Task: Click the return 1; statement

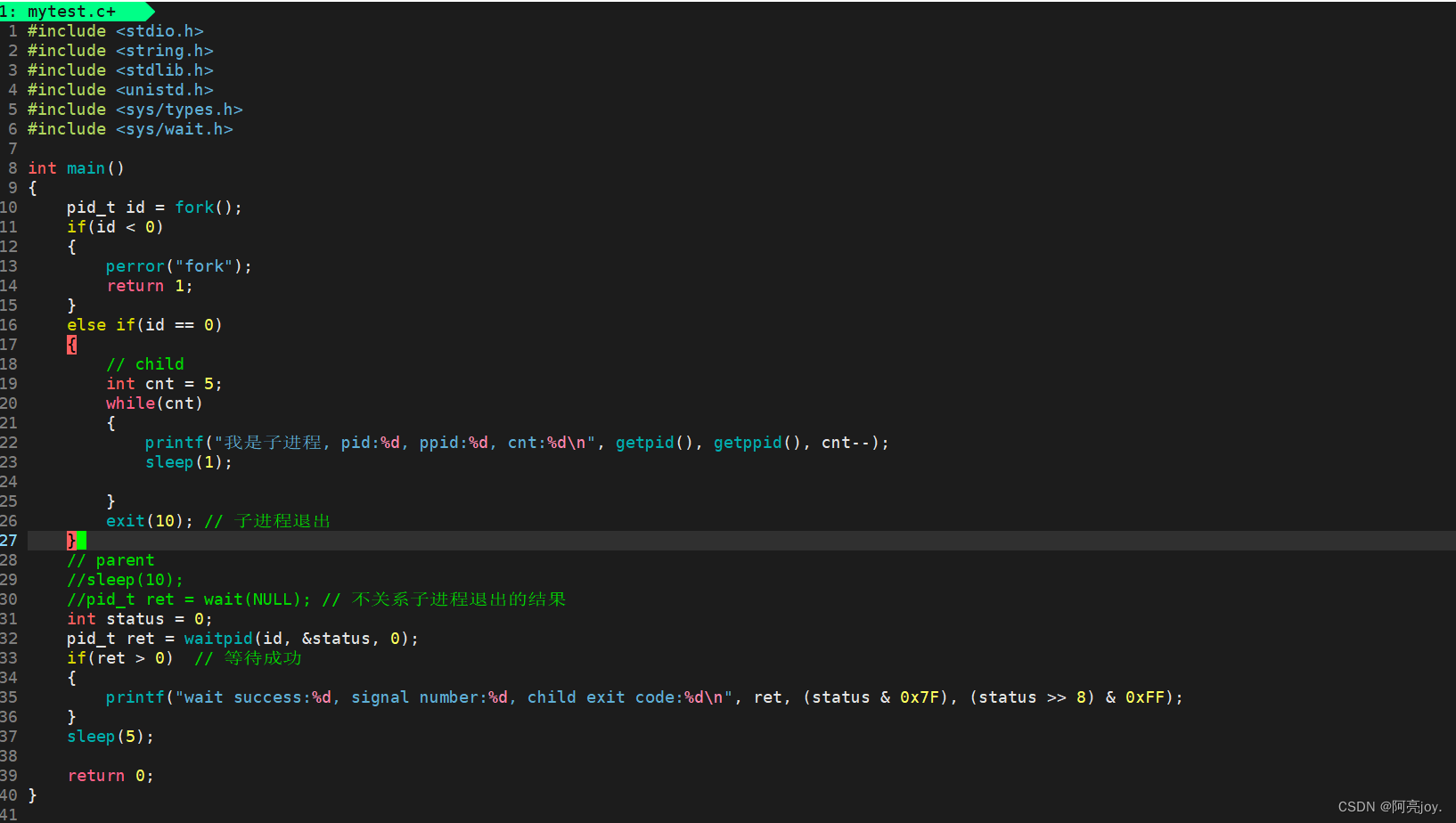Action: (150, 286)
